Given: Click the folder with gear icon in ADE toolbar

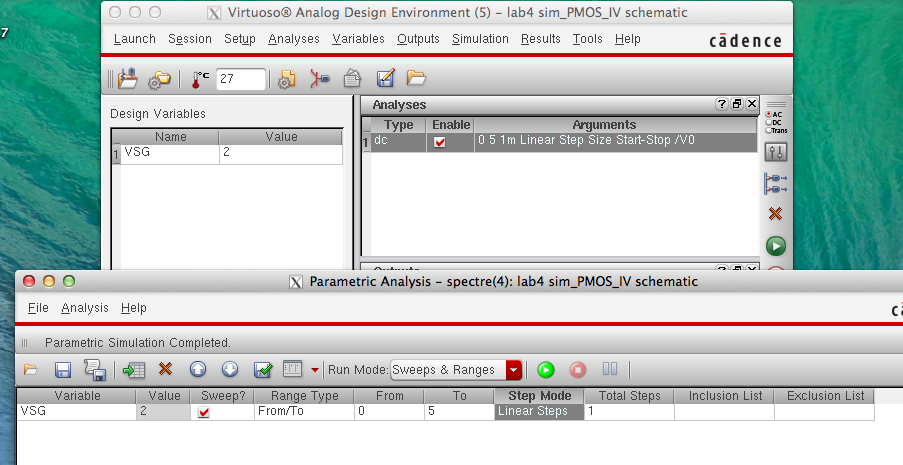Looking at the screenshot, I should point(159,80).
